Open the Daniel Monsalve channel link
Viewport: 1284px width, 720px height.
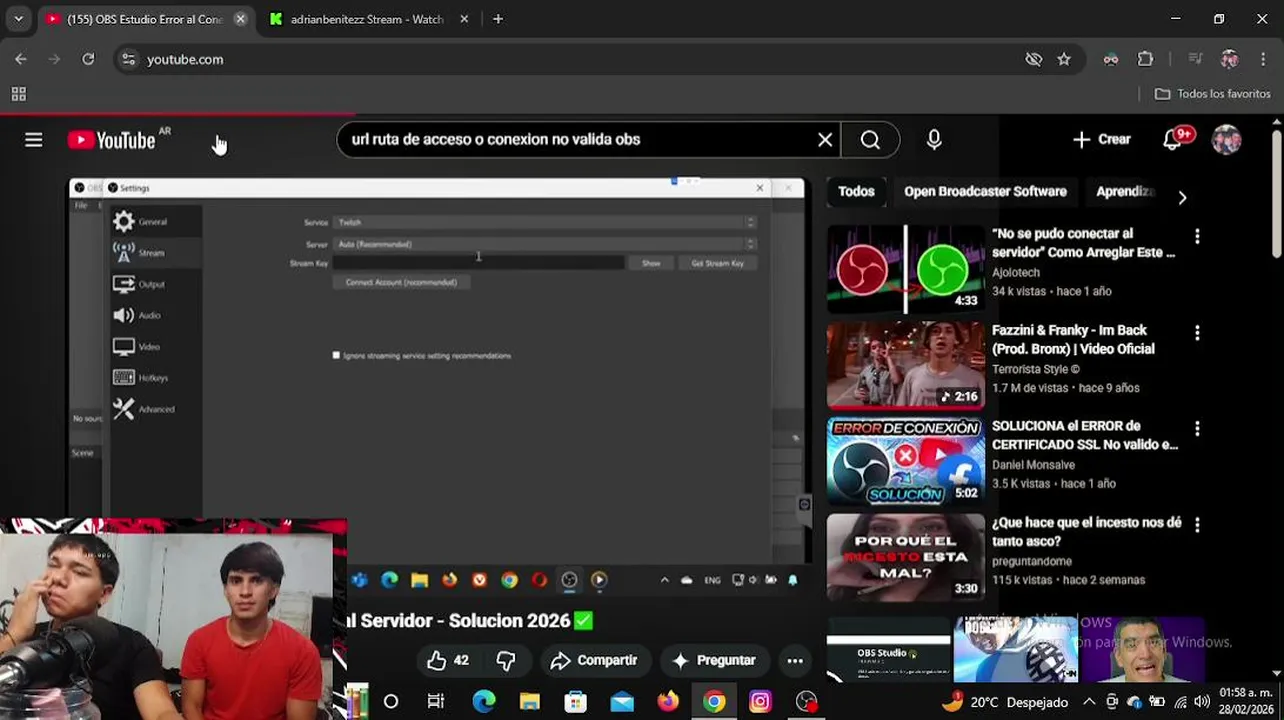coord(1033,465)
